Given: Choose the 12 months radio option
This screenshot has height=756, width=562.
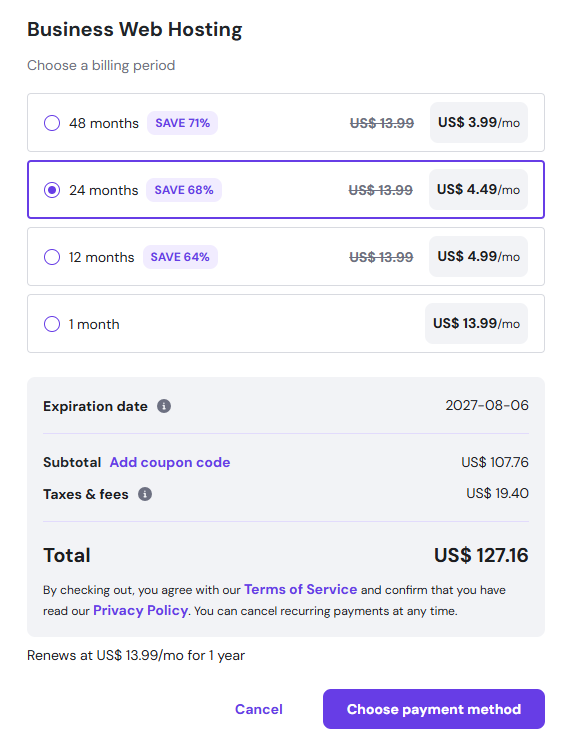Looking at the screenshot, I should pos(52,257).
